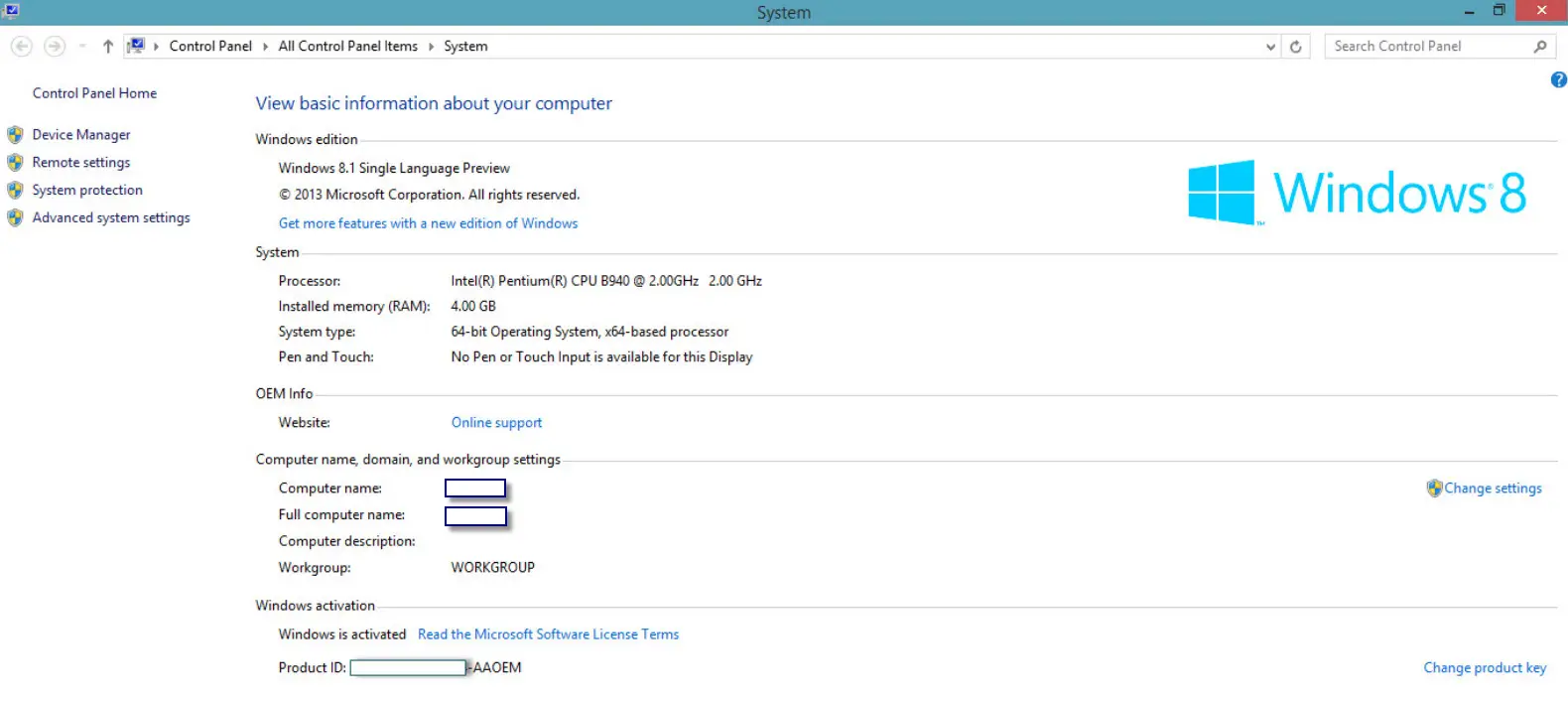Select System breadcrumb
The height and width of the screenshot is (701, 1568).
click(x=465, y=46)
